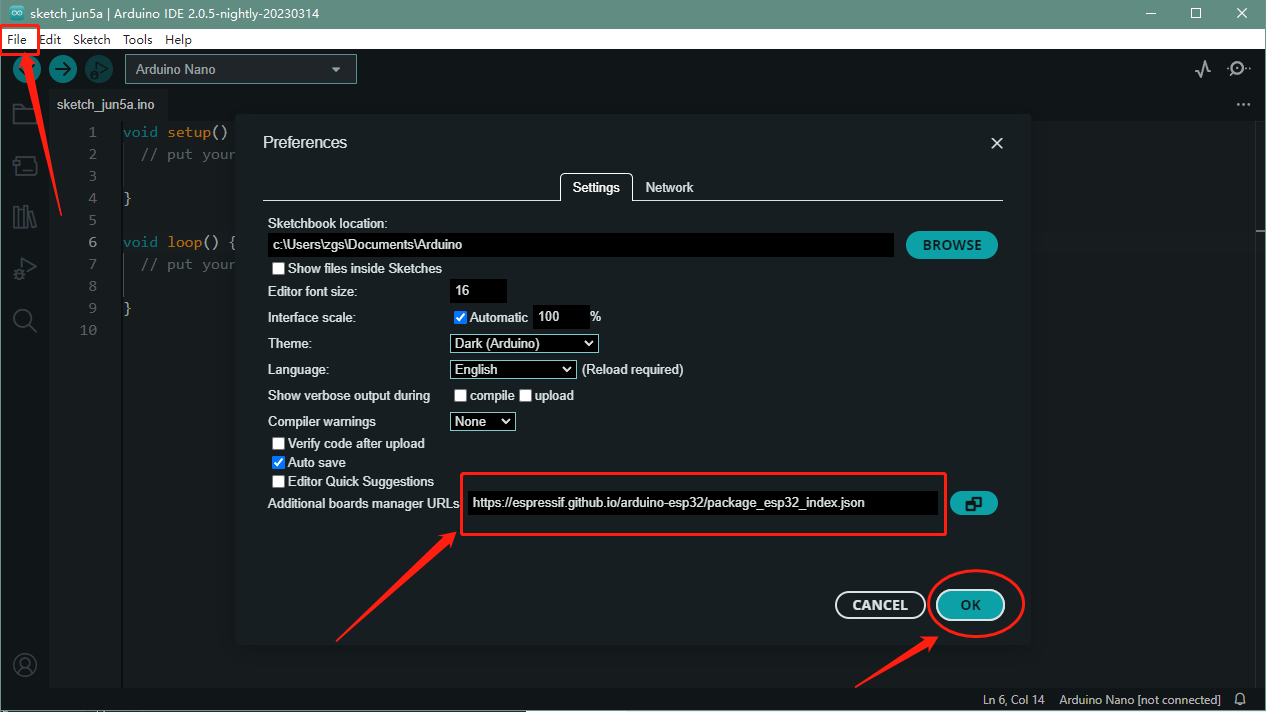
Task: Click the void setup() code line
Action: (176, 132)
